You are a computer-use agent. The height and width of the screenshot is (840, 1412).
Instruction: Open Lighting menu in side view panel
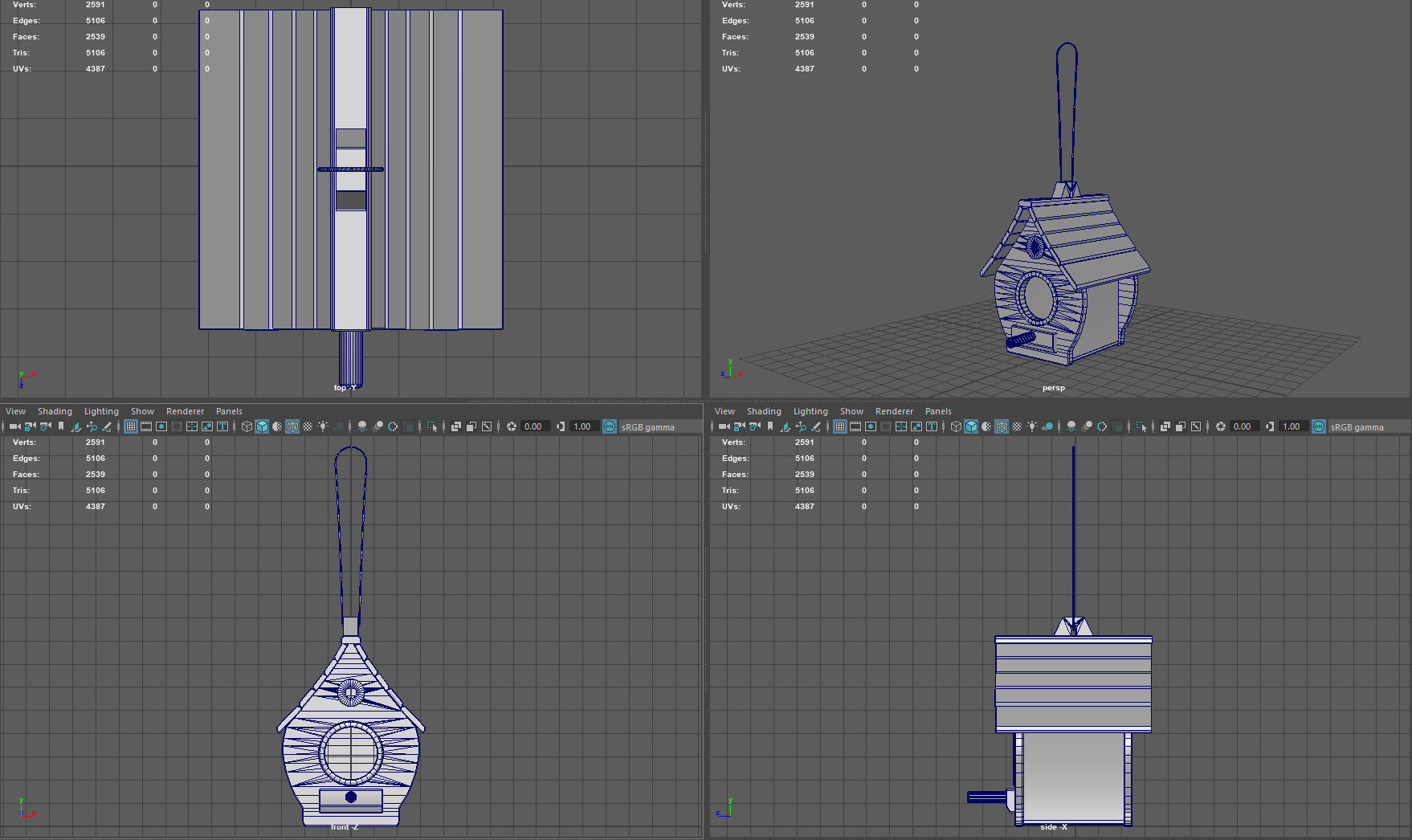coord(810,411)
